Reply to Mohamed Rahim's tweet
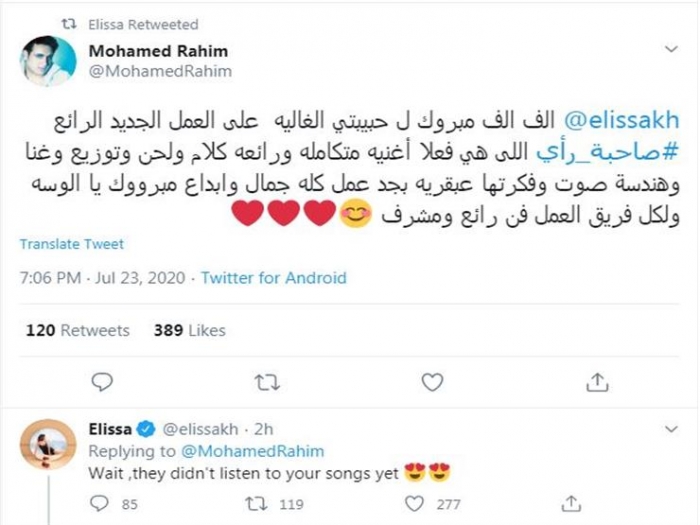This screenshot has width=700, height=525. click(x=102, y=380)
